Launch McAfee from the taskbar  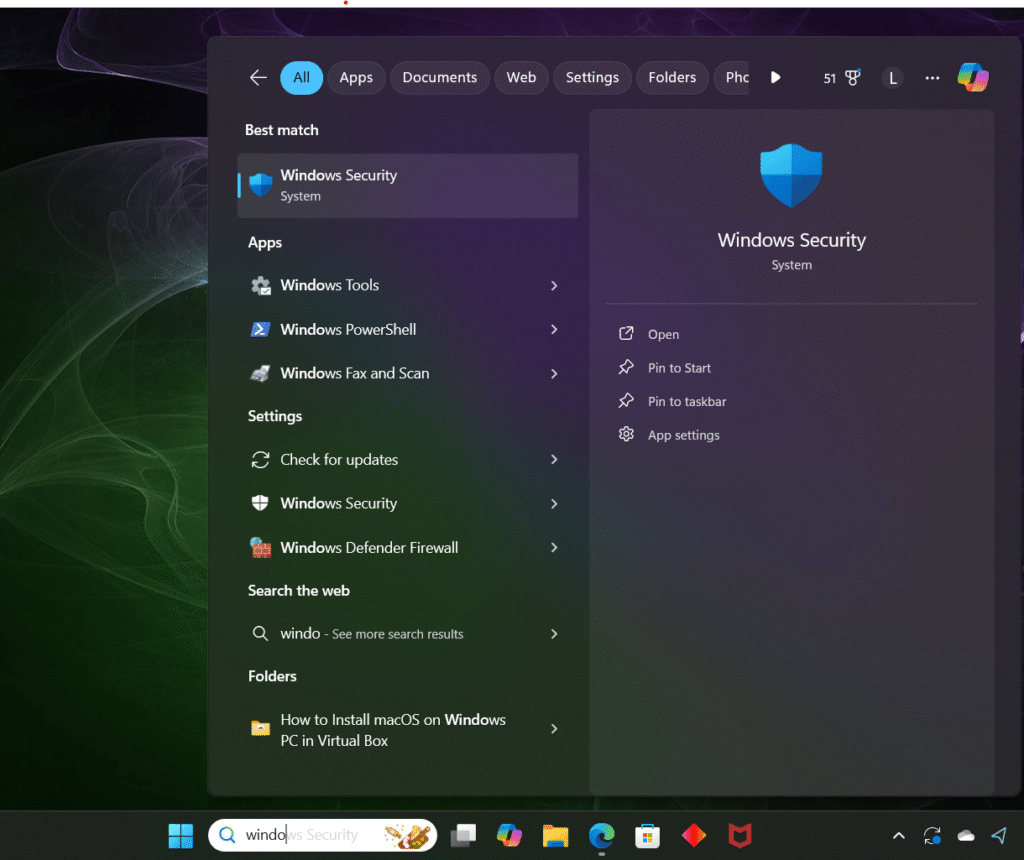coord(739,835)
